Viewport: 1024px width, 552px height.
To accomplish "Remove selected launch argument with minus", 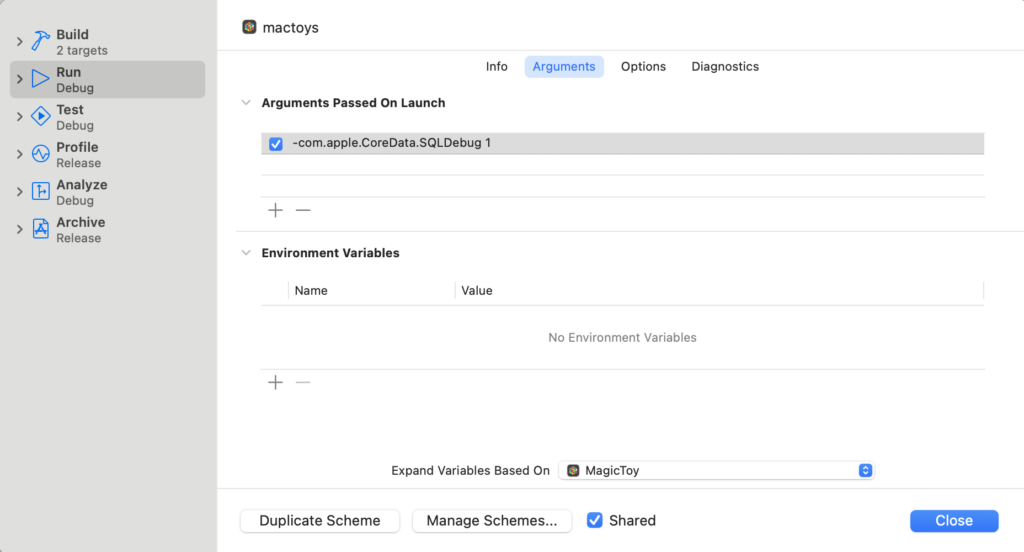I will (x=303, y=210).
